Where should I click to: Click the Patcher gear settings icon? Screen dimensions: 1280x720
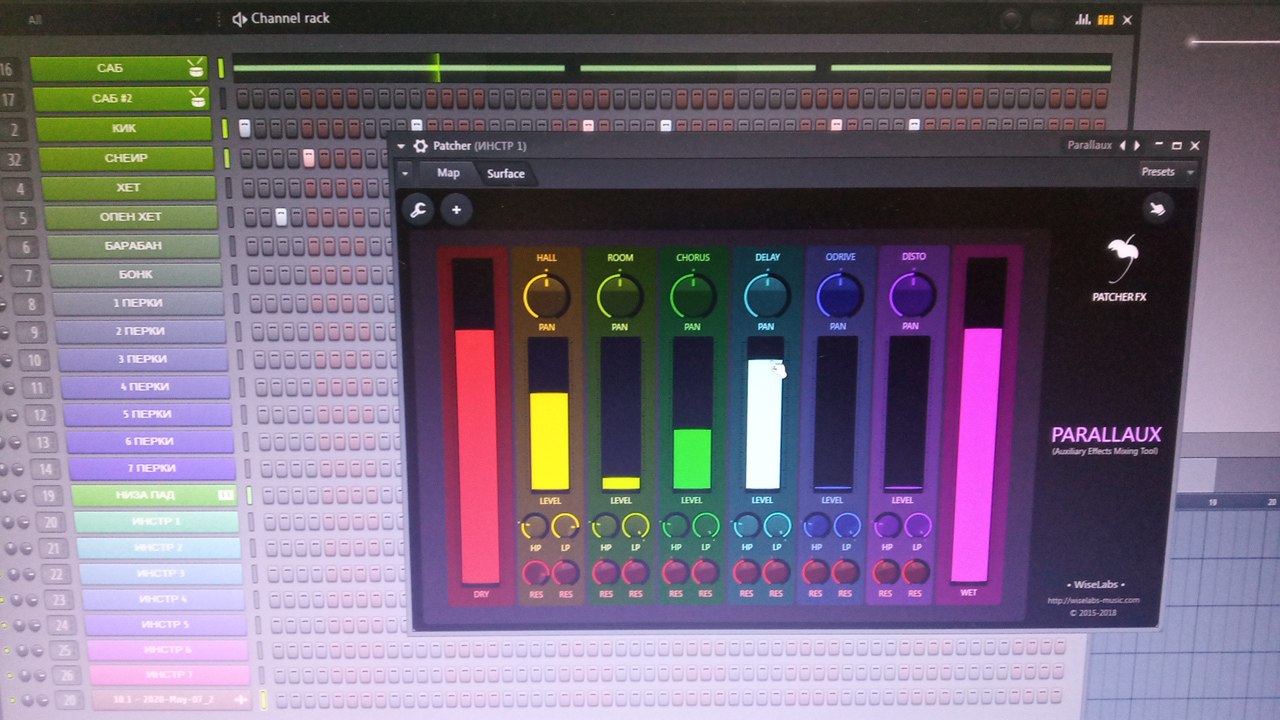pyautogui.click(x=420, y=146)
